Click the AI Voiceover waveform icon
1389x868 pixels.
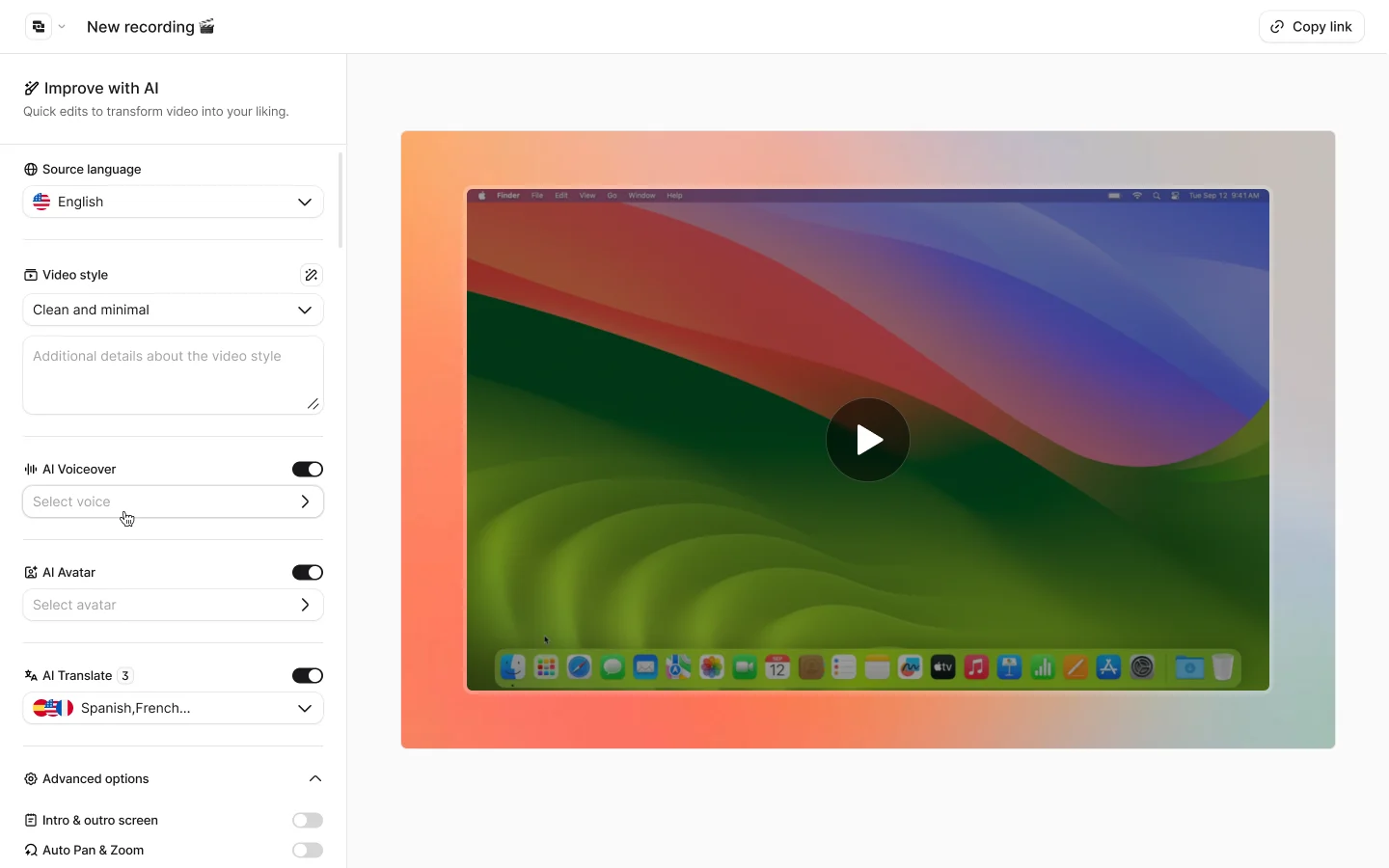pos(31,470)
